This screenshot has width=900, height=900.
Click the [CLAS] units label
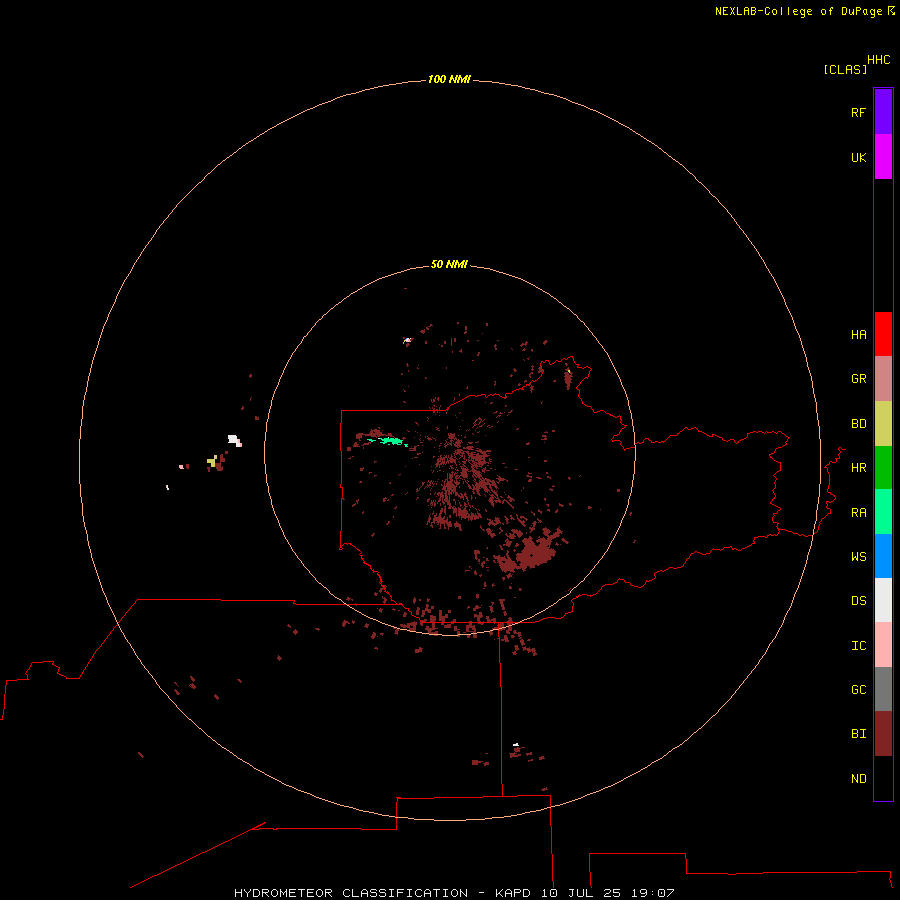845,69
